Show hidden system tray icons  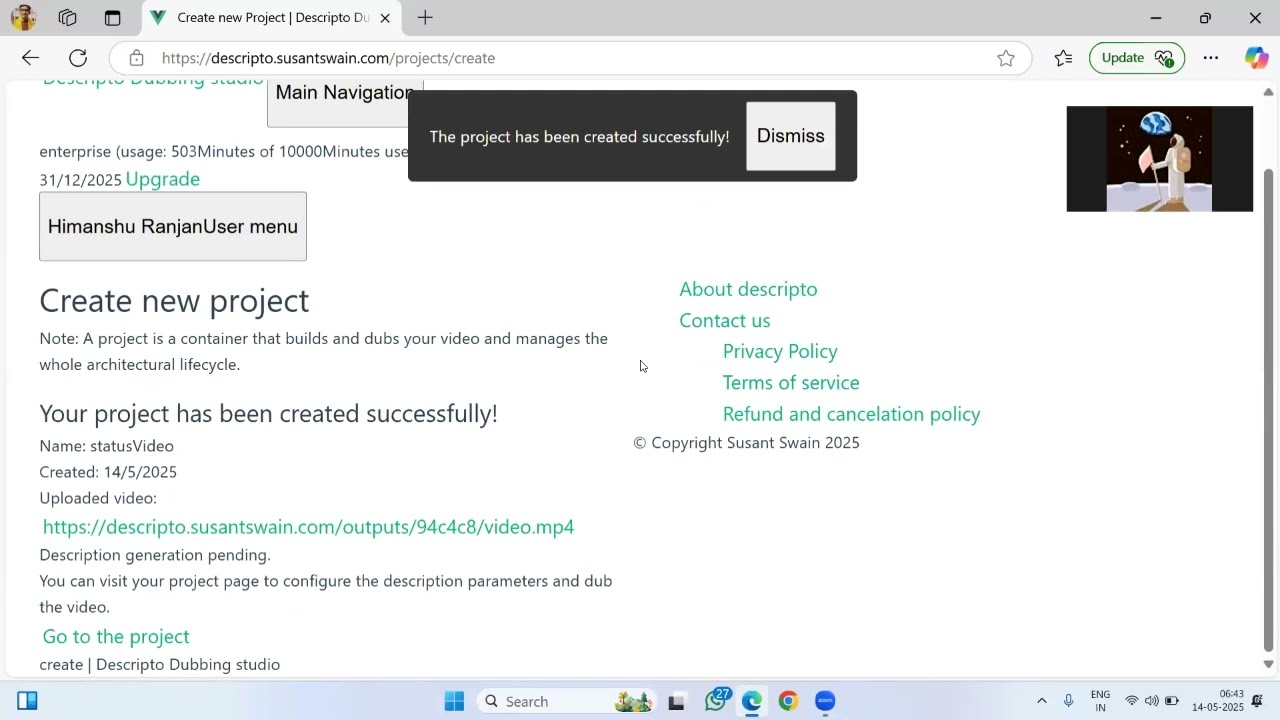pos(1041,701)
